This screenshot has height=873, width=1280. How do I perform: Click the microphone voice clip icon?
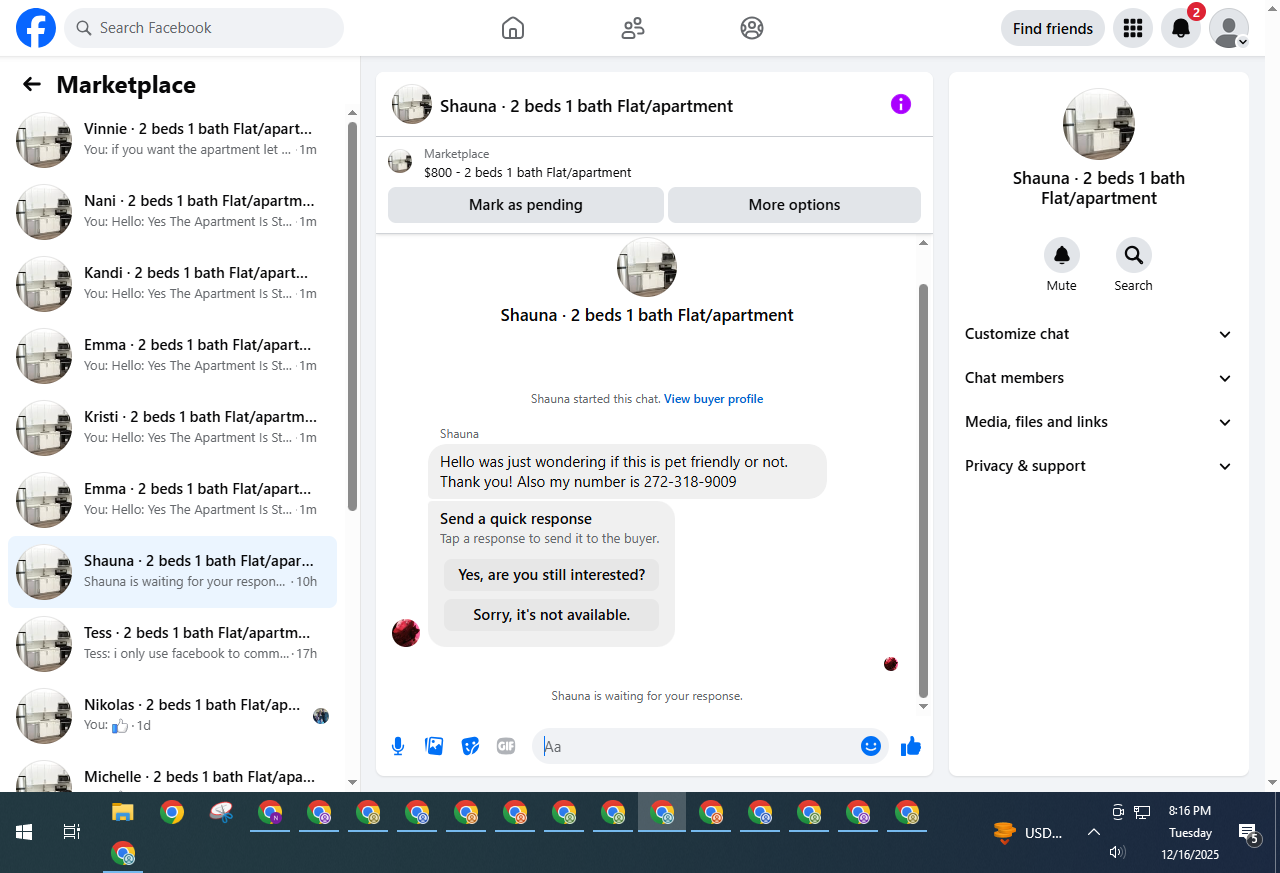click(x=398, y=746)
